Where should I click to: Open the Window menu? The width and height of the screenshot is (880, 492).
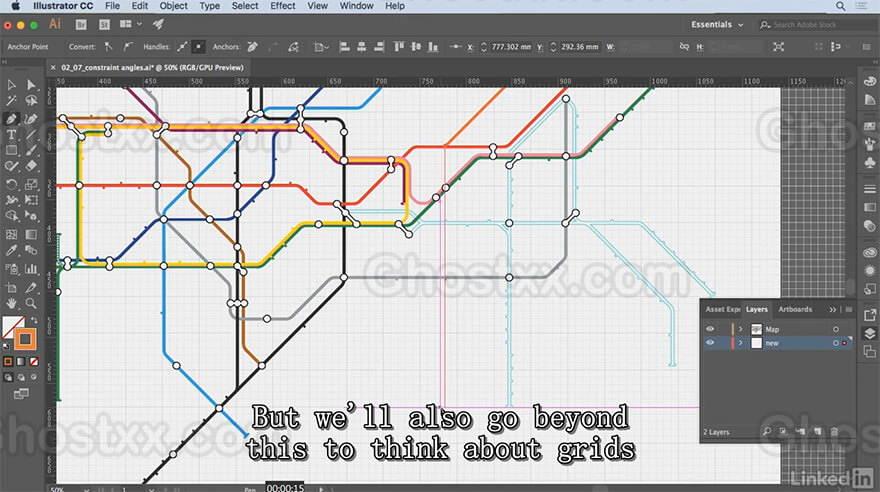(x=356, y=6)
